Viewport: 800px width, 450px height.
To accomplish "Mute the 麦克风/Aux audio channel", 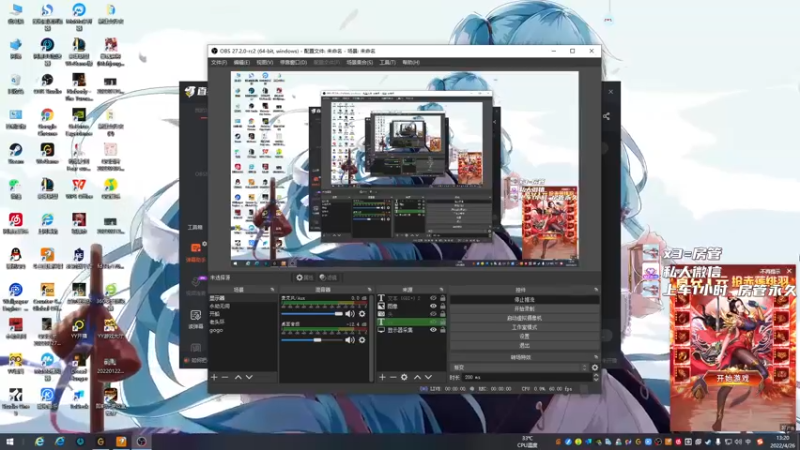I will (x=349, y=314).
